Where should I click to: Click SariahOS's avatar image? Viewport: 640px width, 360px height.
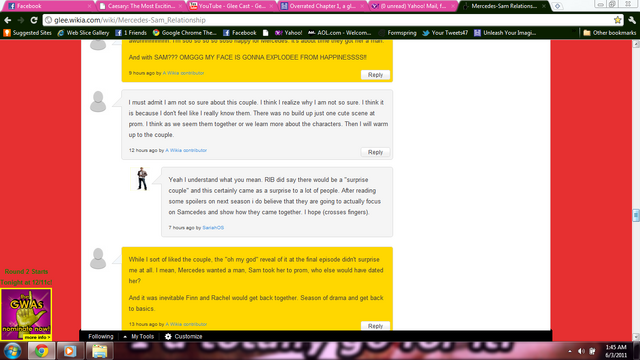pos(141,179)
